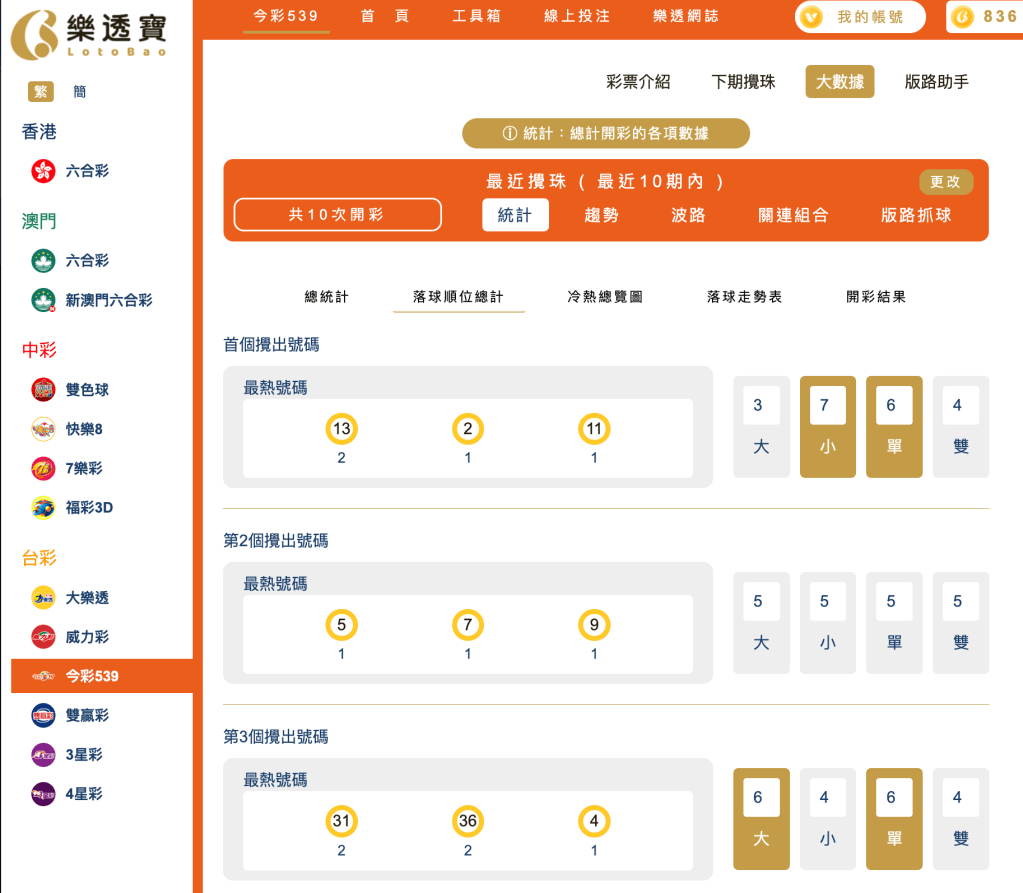
Task: Select the 大樂透 lottery icon
Action: [41, 597]
